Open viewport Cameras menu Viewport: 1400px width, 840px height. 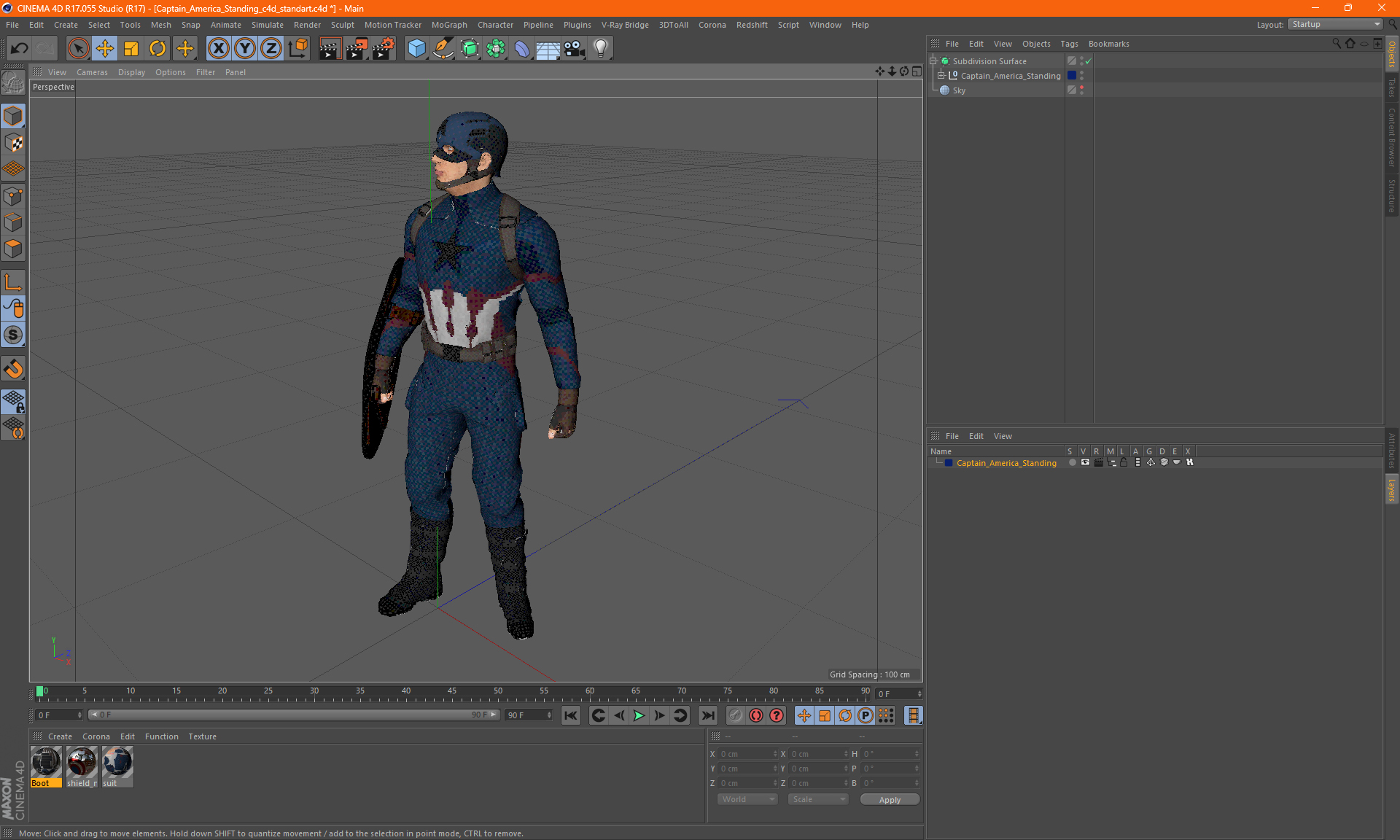(92, 72)
